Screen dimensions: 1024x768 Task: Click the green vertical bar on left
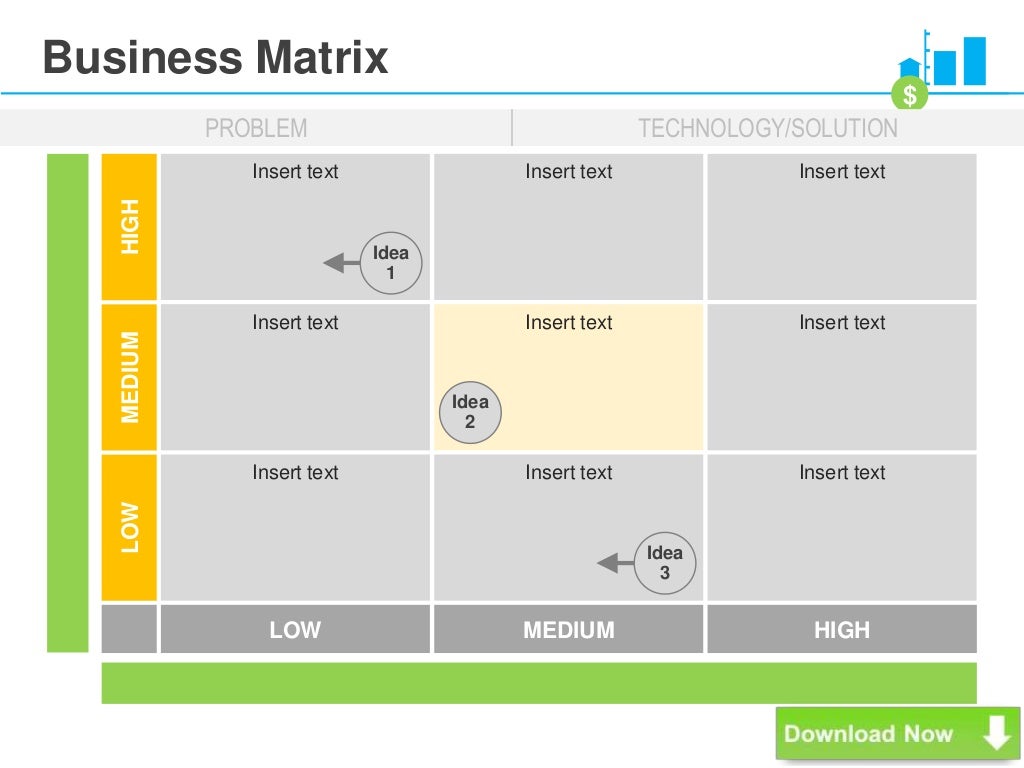pyautogui.click(x=67, y=403)
